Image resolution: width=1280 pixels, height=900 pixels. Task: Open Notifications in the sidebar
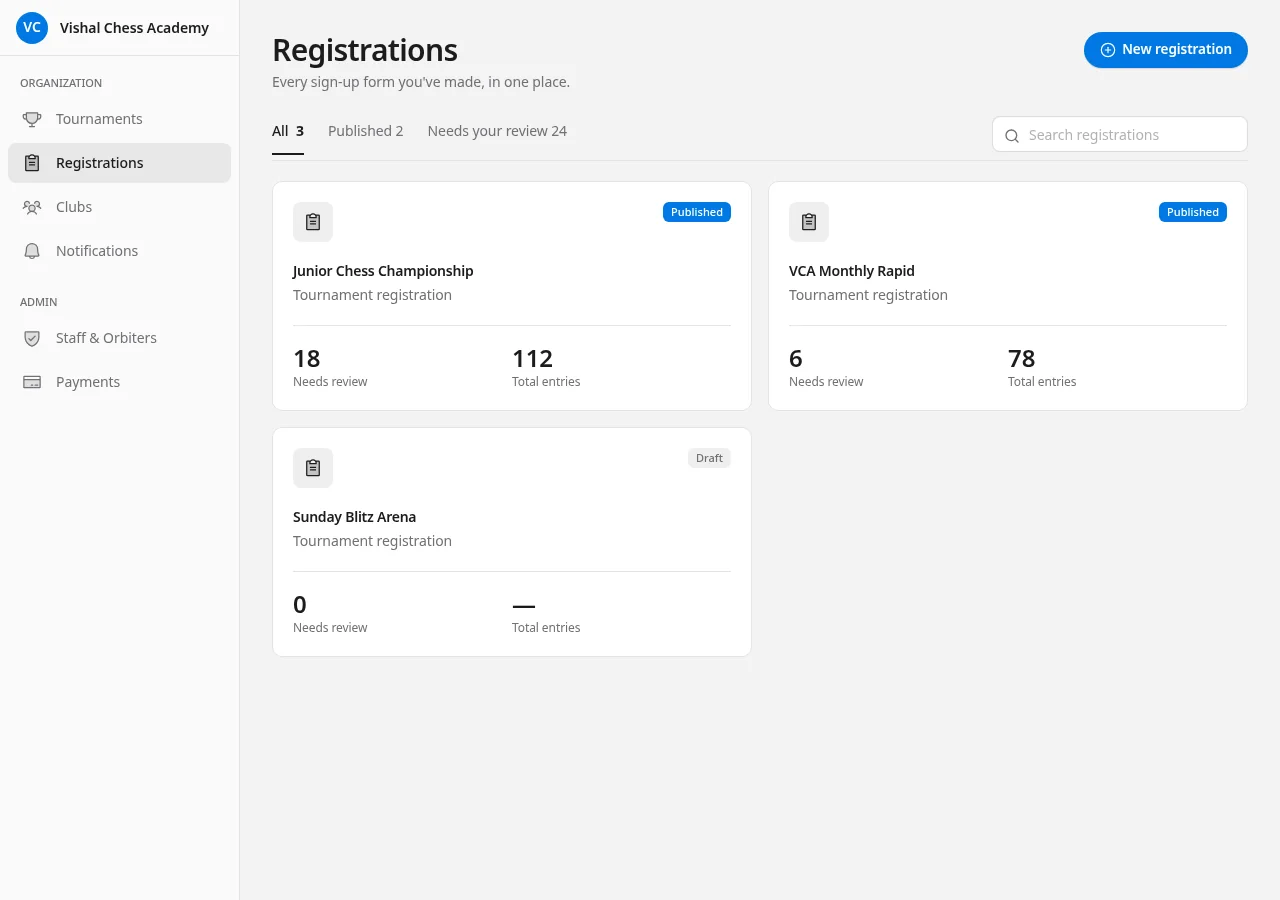click(120, 251)
